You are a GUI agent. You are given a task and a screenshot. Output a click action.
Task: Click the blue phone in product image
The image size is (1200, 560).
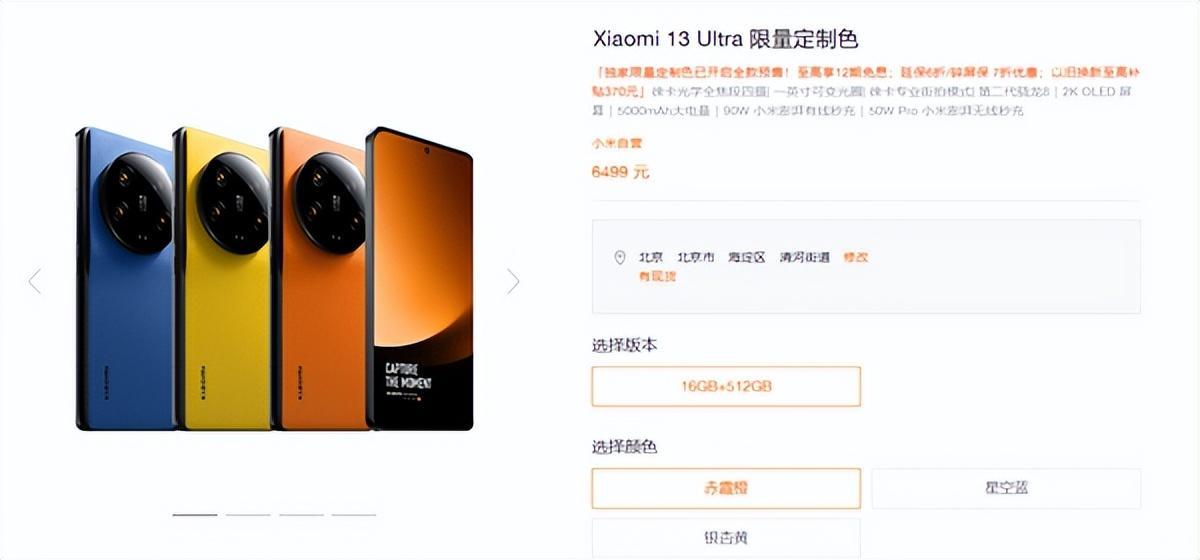(x=124, y=280)
